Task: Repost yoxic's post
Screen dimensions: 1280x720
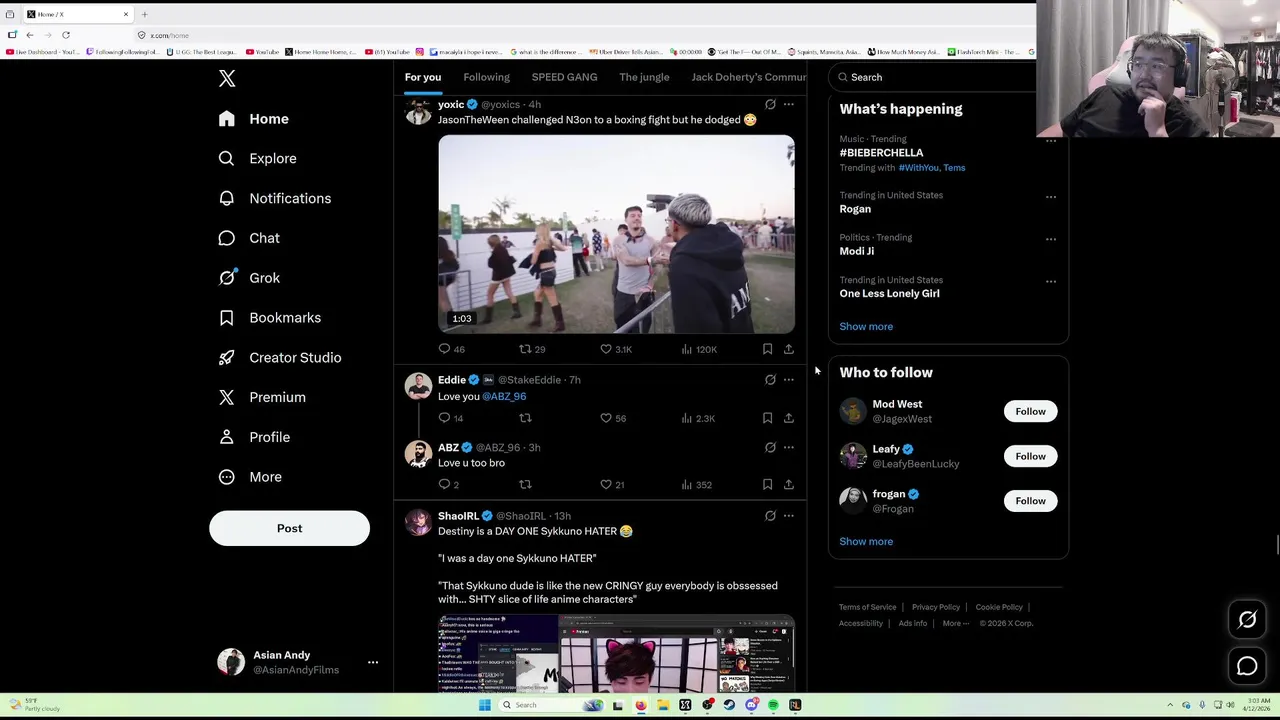Action: (531, 349)
